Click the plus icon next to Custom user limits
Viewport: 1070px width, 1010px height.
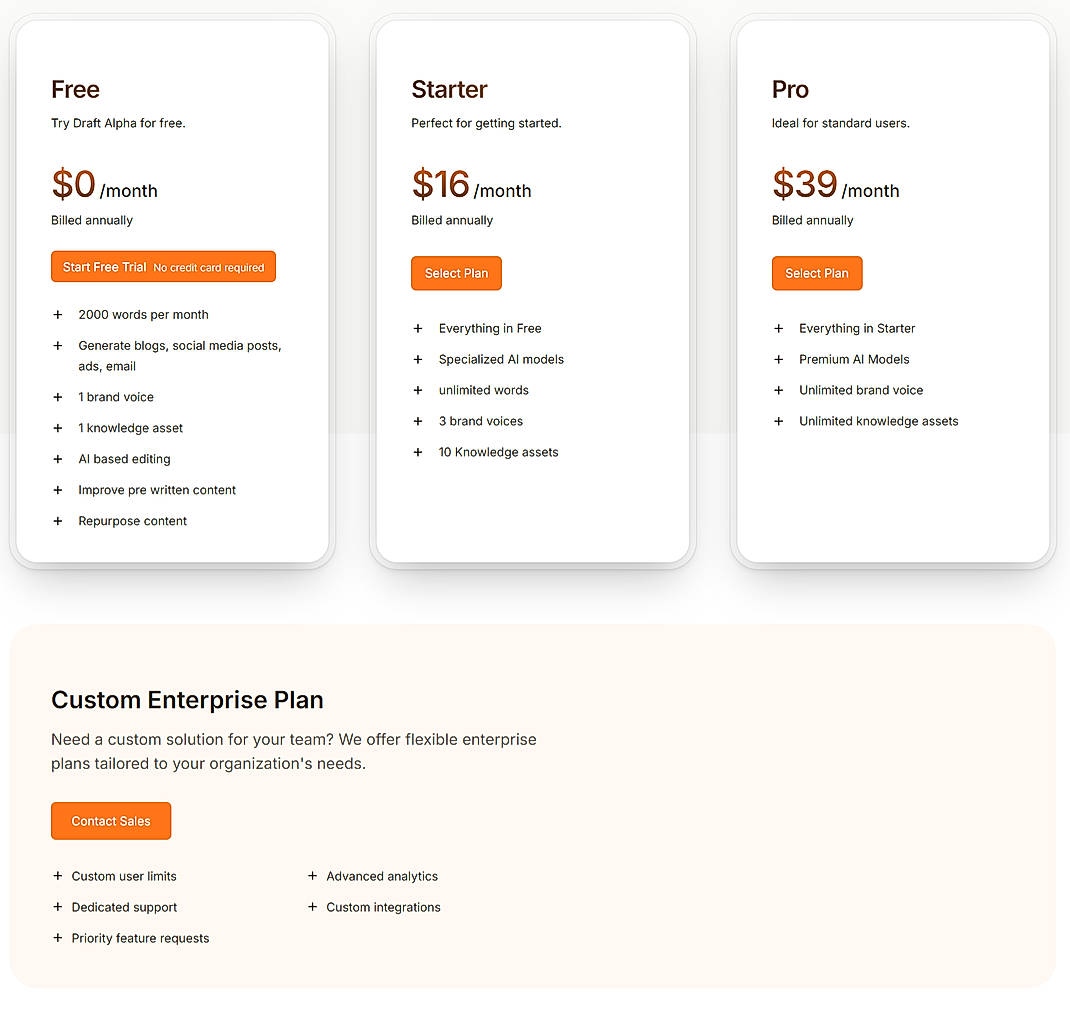pos(57,876)
